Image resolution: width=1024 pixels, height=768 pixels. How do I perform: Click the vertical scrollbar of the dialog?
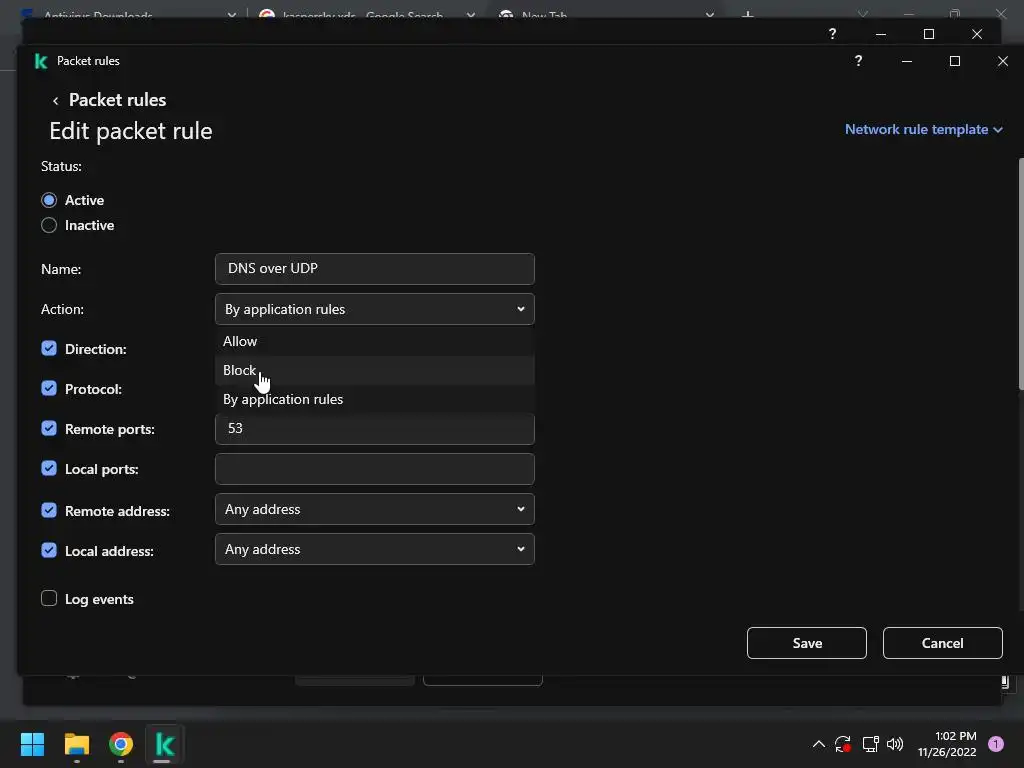click(1021, 274)
